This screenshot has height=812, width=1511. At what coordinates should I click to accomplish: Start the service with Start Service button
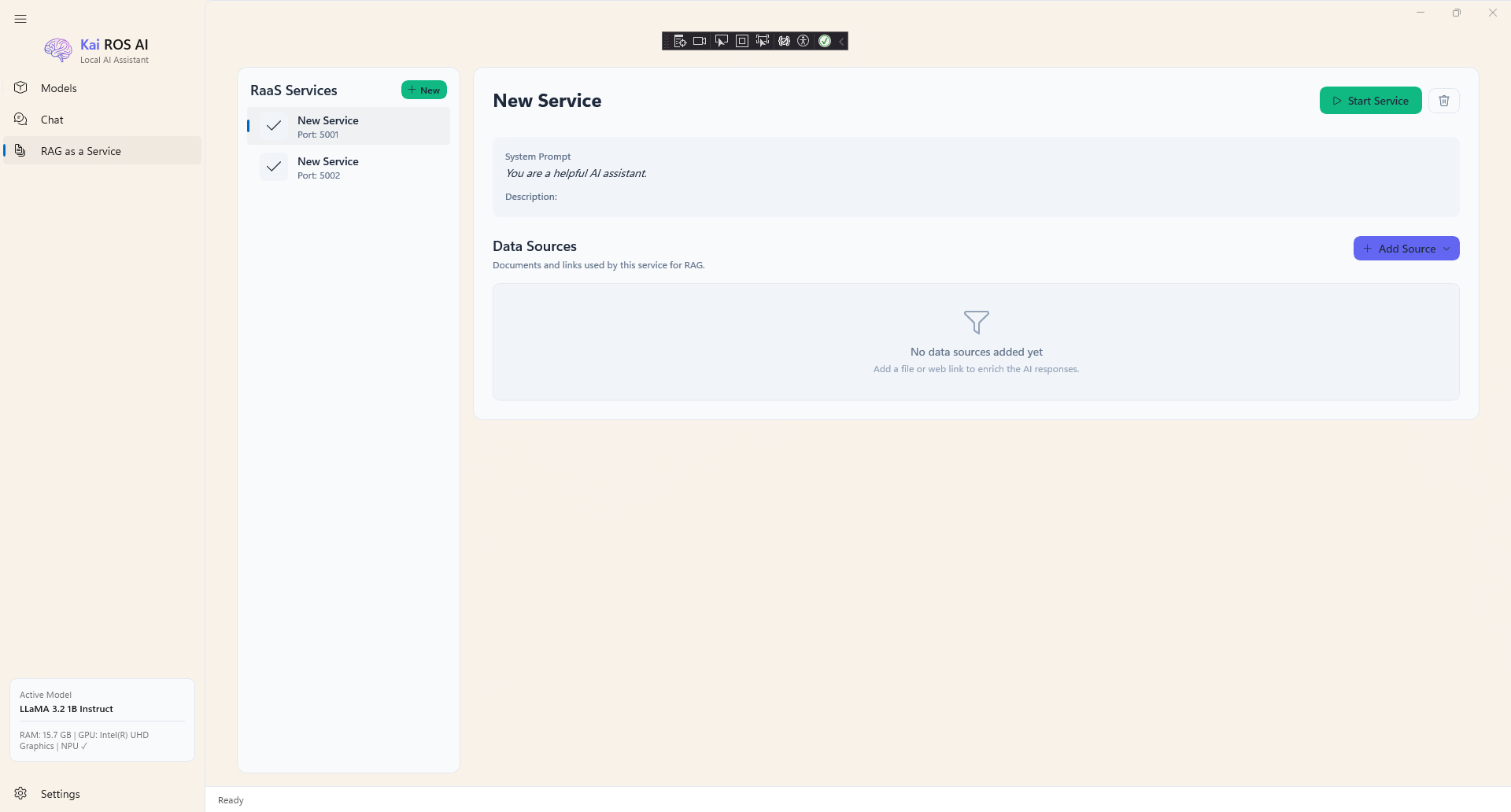[x=1369, y=100]
